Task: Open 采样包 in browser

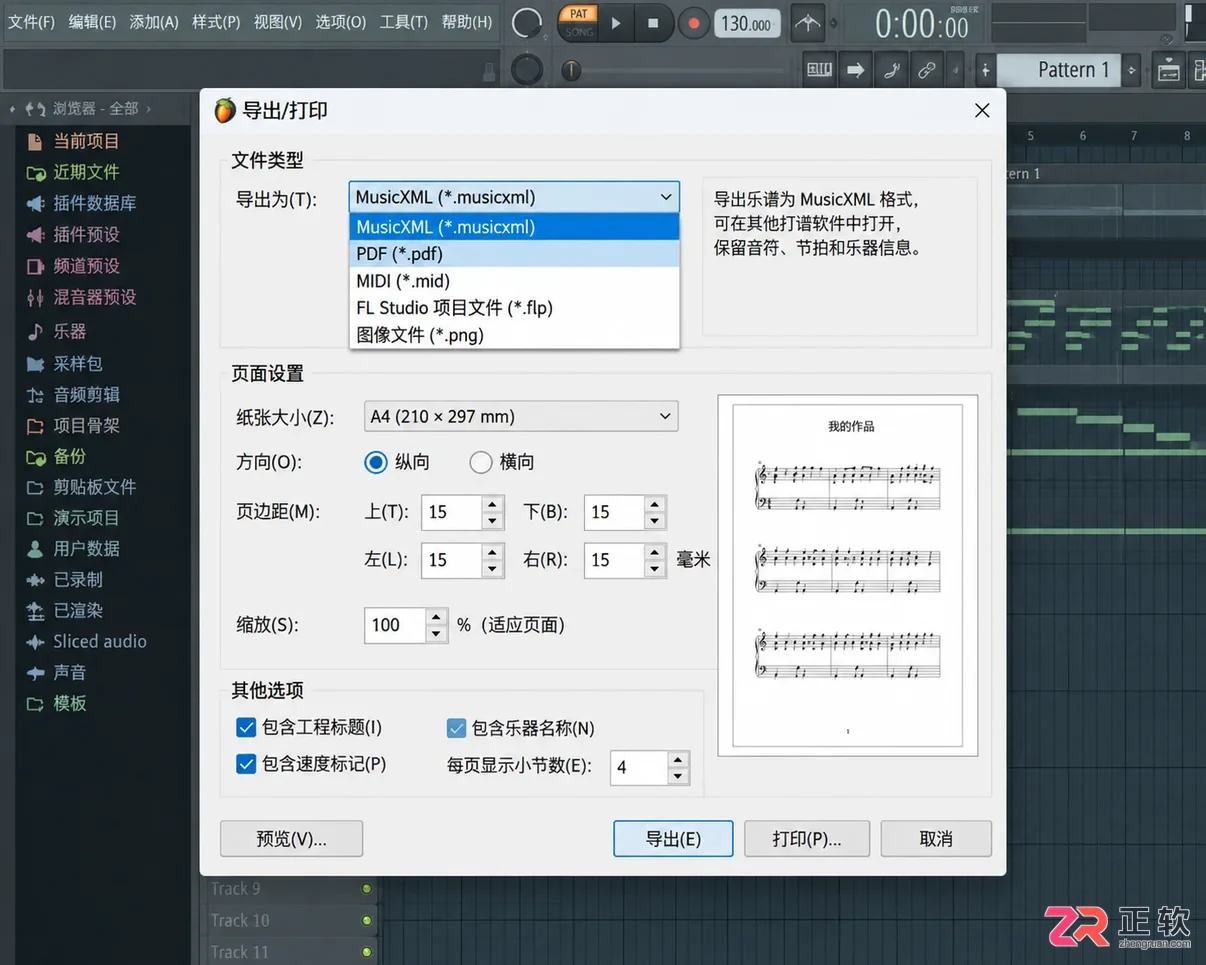Action: (x=78, y=363)
